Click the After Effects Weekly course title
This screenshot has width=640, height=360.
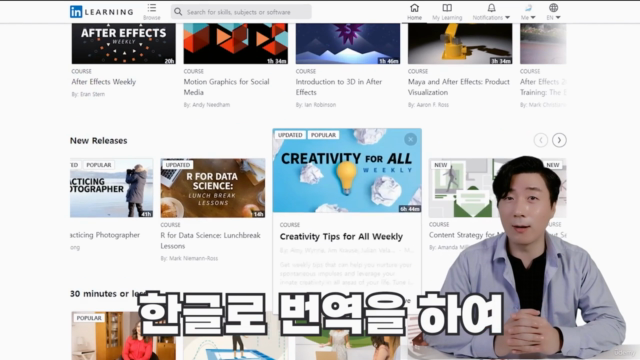click(104, 82)
